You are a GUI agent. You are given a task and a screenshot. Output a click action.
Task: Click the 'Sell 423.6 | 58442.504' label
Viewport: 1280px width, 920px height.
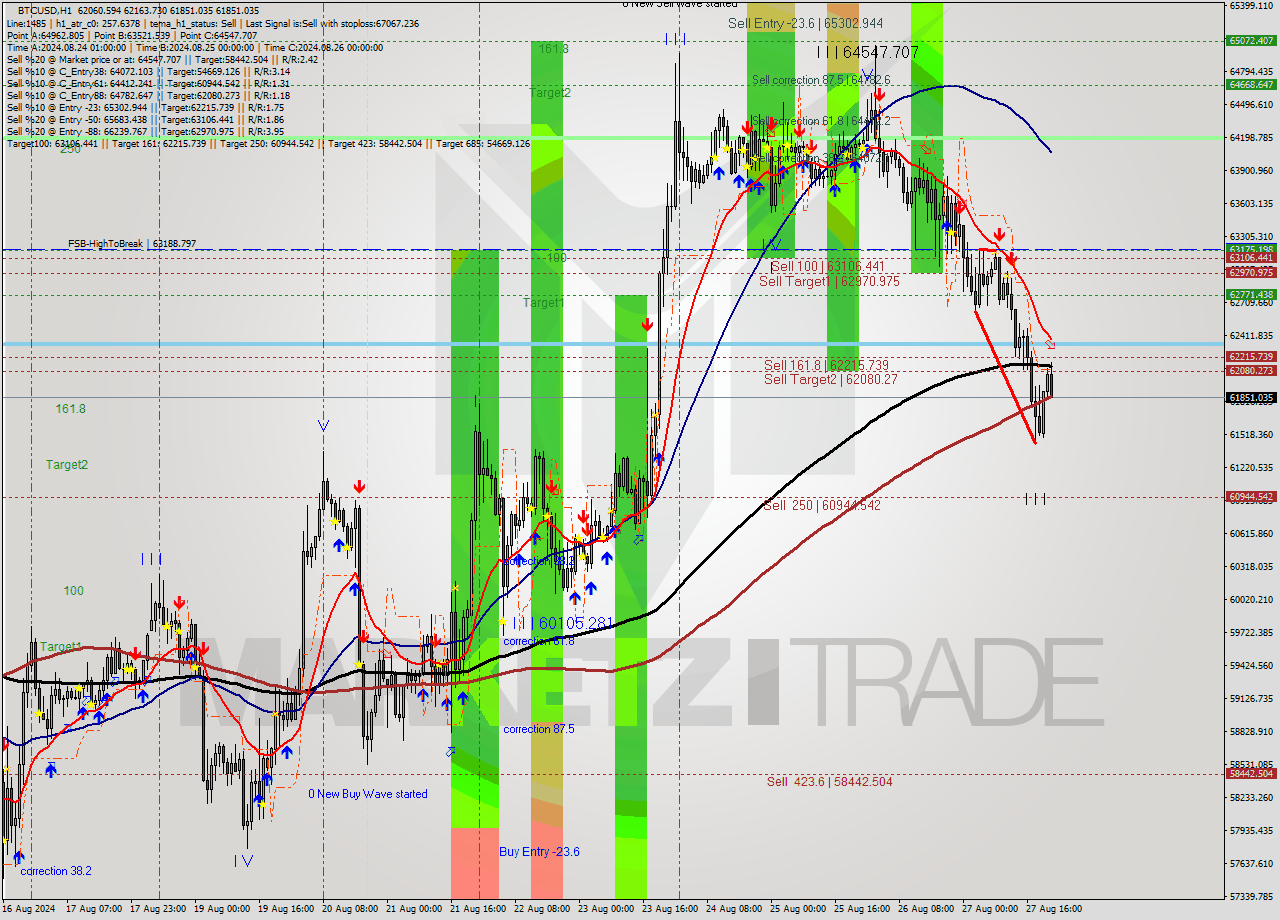click(829, 781)
